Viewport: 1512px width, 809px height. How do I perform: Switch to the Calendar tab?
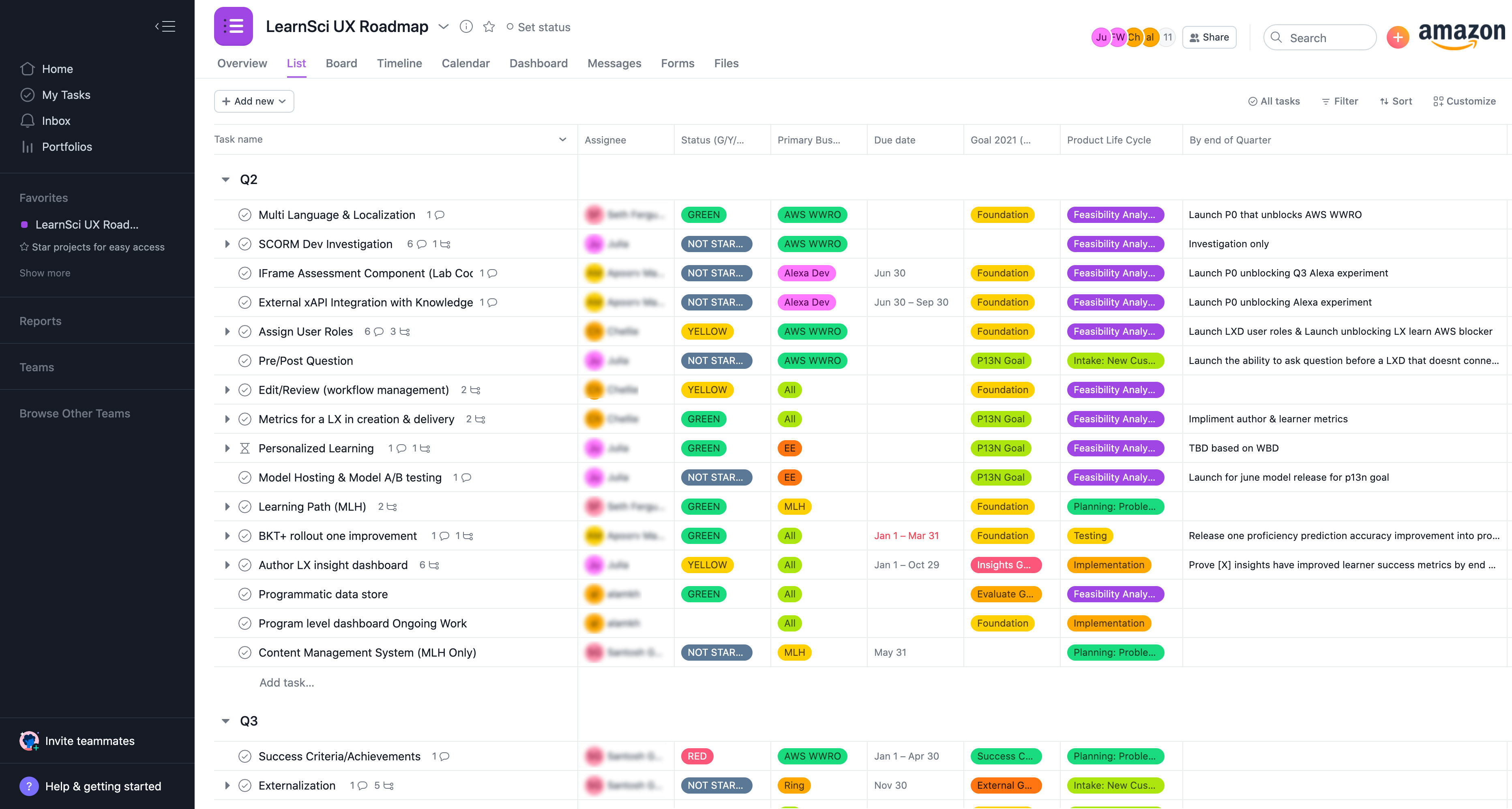pos(465,63)
